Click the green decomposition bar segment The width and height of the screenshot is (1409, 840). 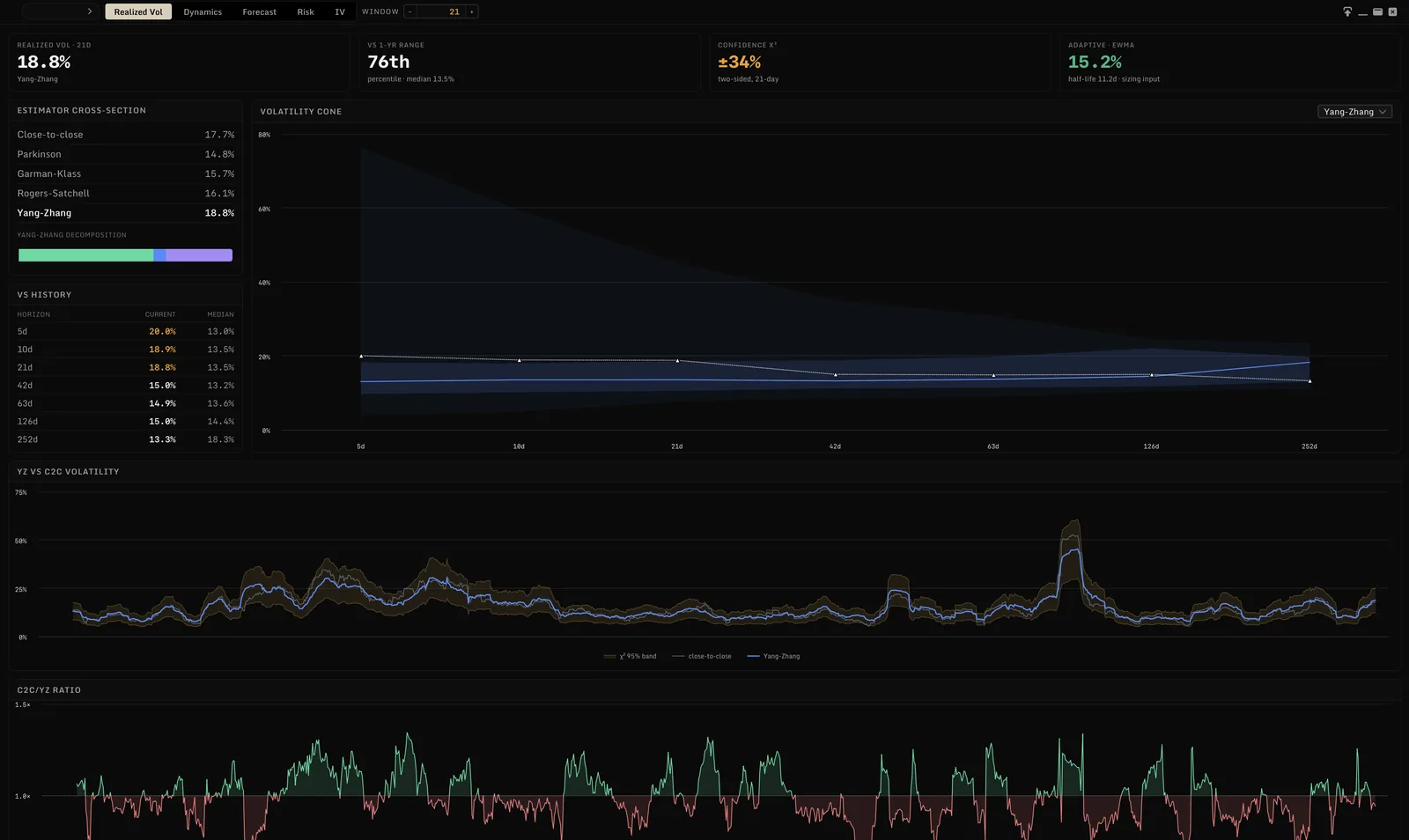(85, 255)
